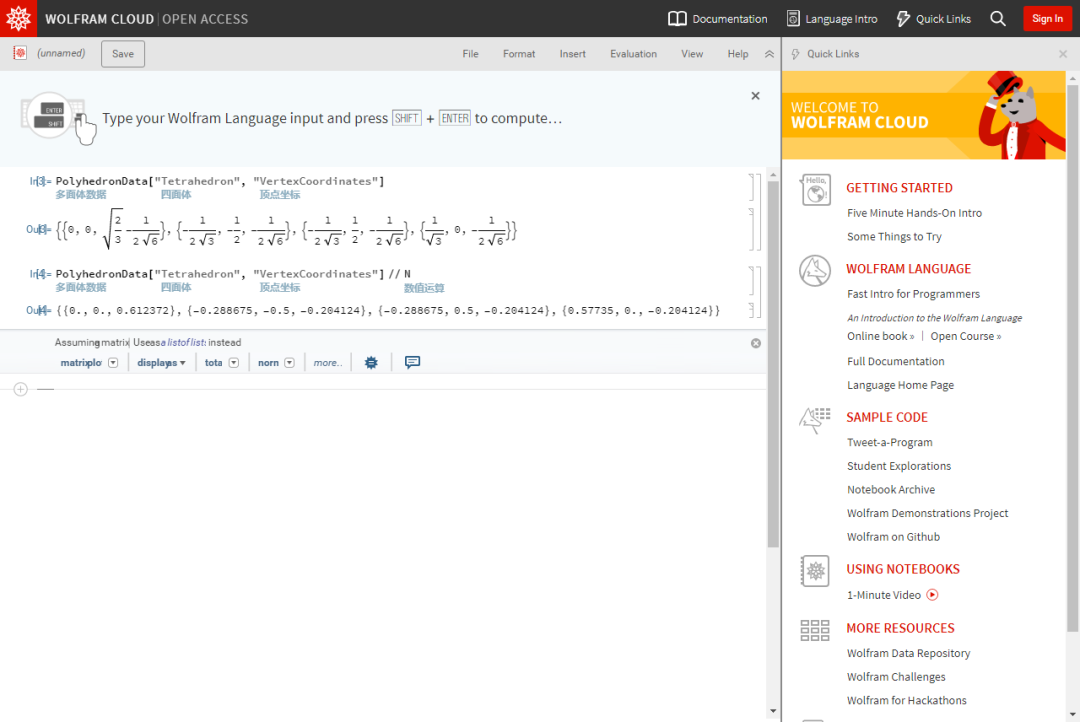Apply the total suggestion
1080x722 pixels.
pos(214,362)
